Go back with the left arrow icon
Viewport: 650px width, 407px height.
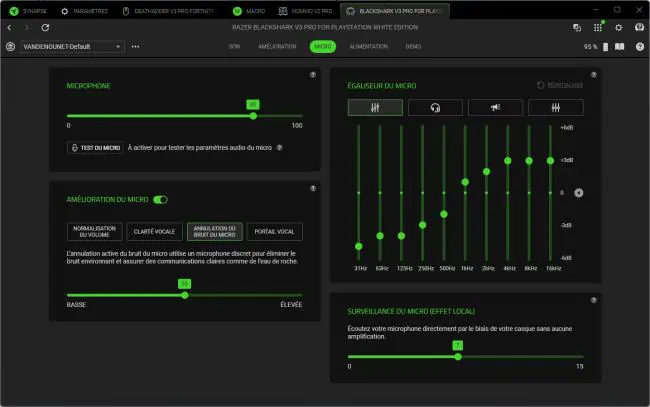[x=9, y=28]
